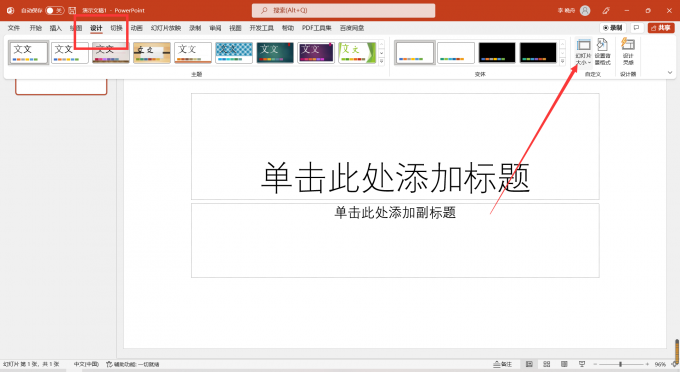Expand the variants gallery More arrow
The height and width of the screenshot is (372, 680).
pos(562,62)
